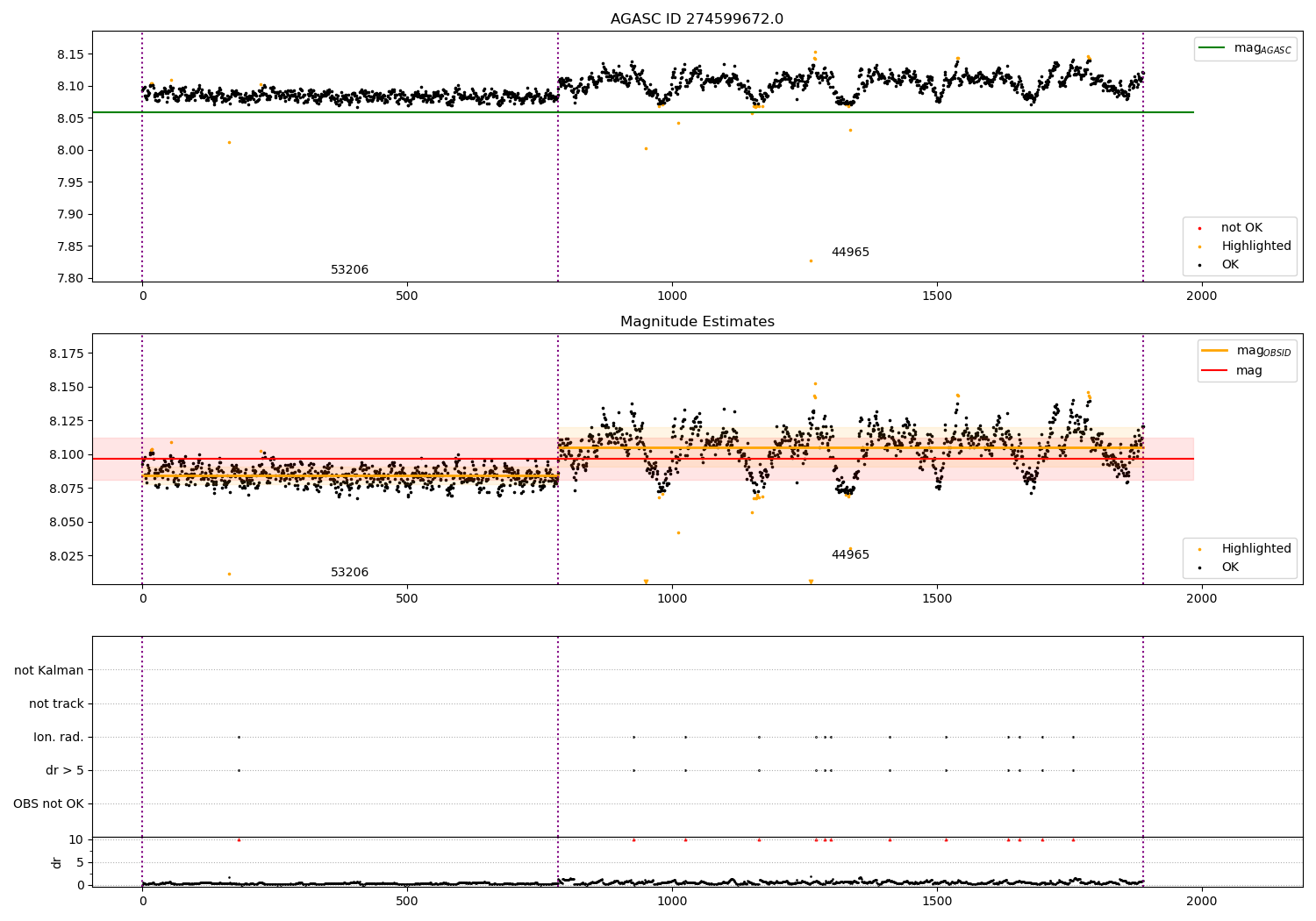Select "Highlighted" legend entry in Magnitude Estimates plot
Screen dimensions: 1316x921
(x=1256, y=549)
